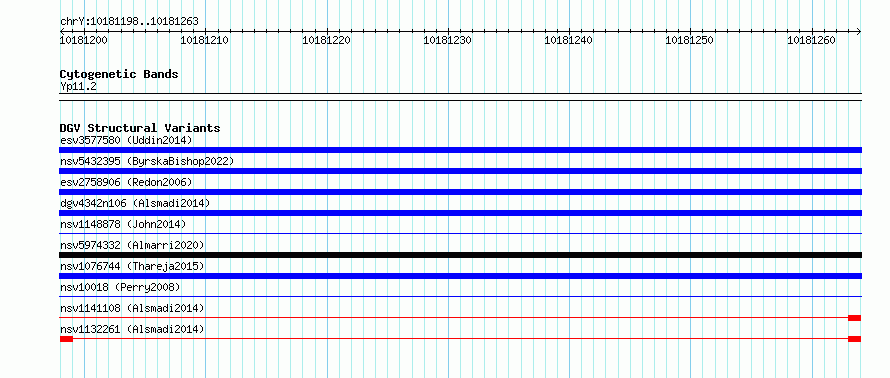Select the blue bar under esv2758906
Image resolution: width=890 pixels, height=378 pixels.
click(x=460, y=192)
